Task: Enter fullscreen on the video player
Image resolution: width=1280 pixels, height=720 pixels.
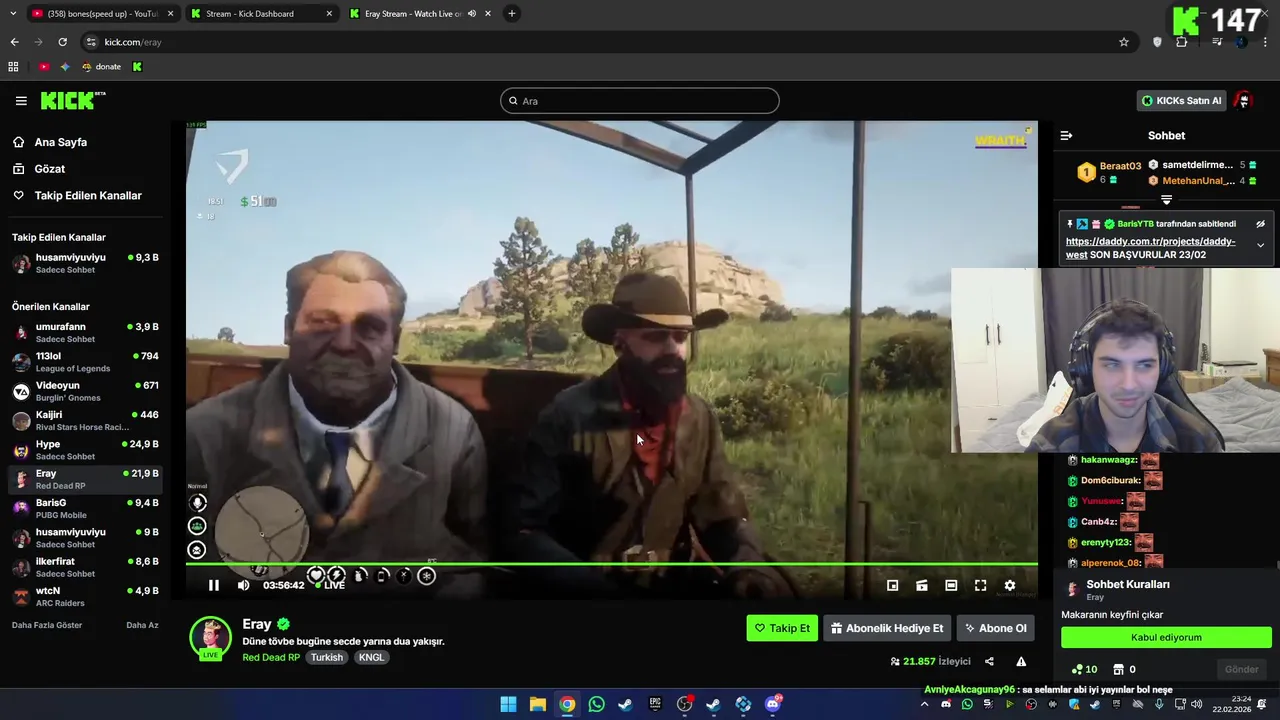Action: (x=980, y=585)
